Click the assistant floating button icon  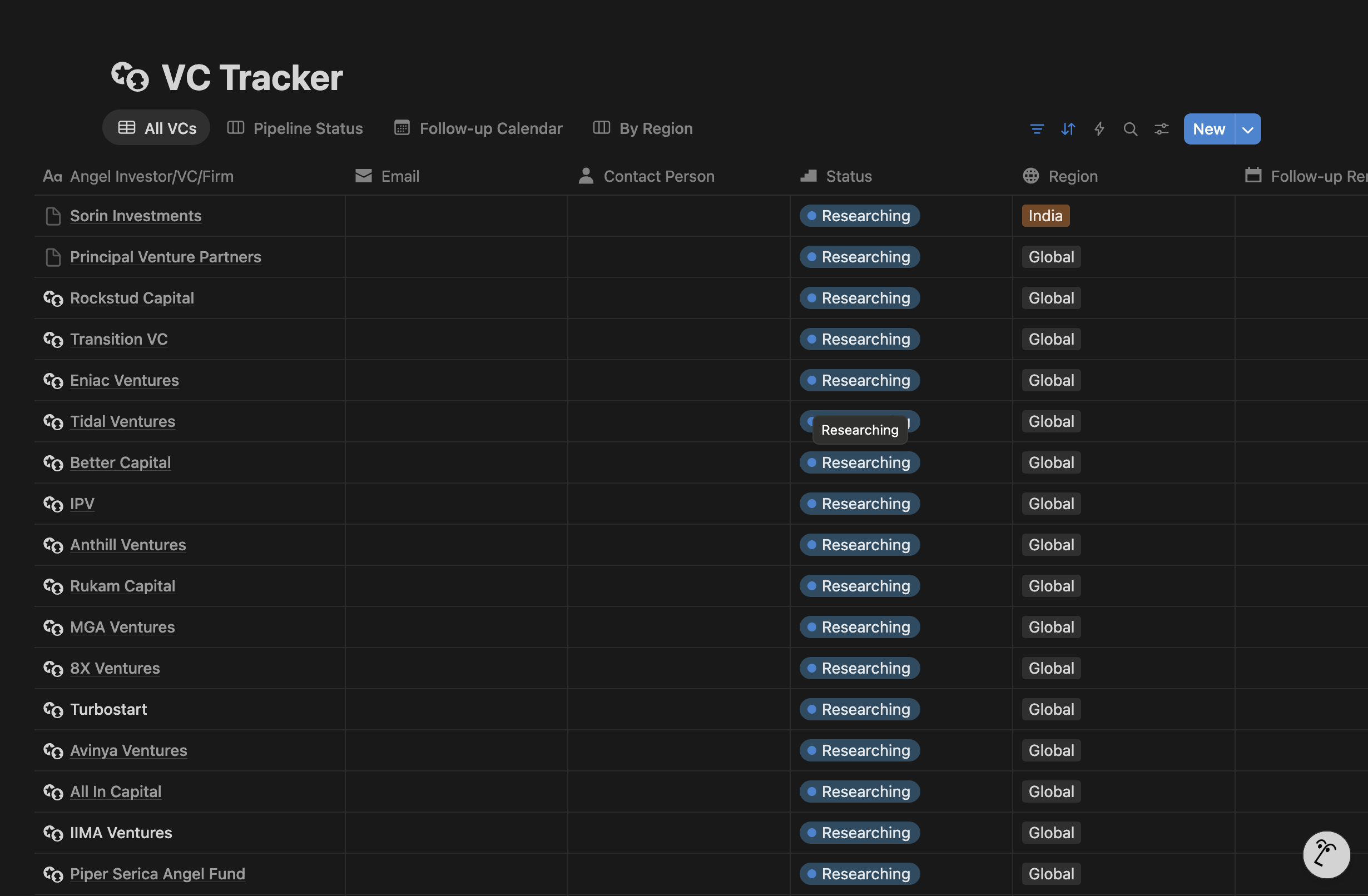click(1326, 854)
